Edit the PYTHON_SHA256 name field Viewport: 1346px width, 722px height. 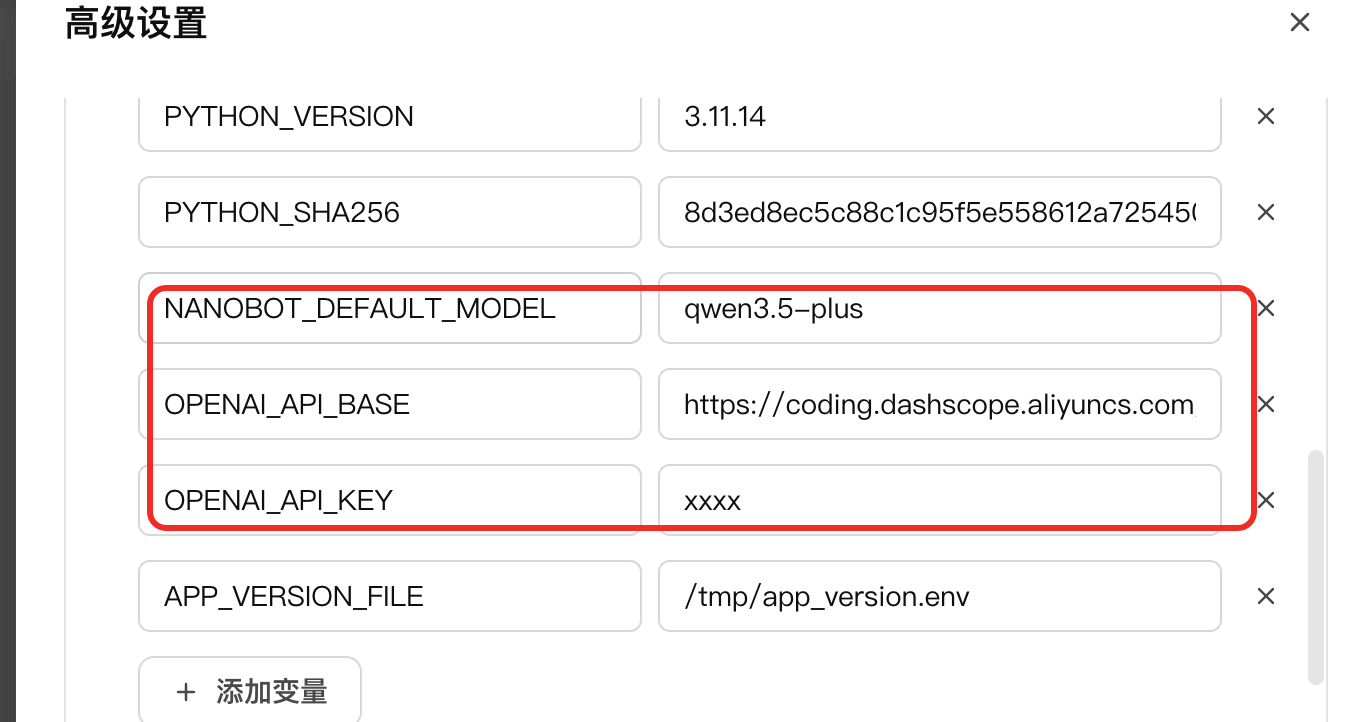389,212
